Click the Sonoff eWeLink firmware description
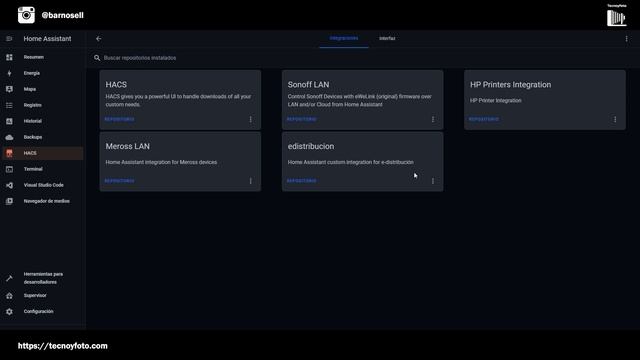Viewport: 640px width, 360px height. pos(360,100)
